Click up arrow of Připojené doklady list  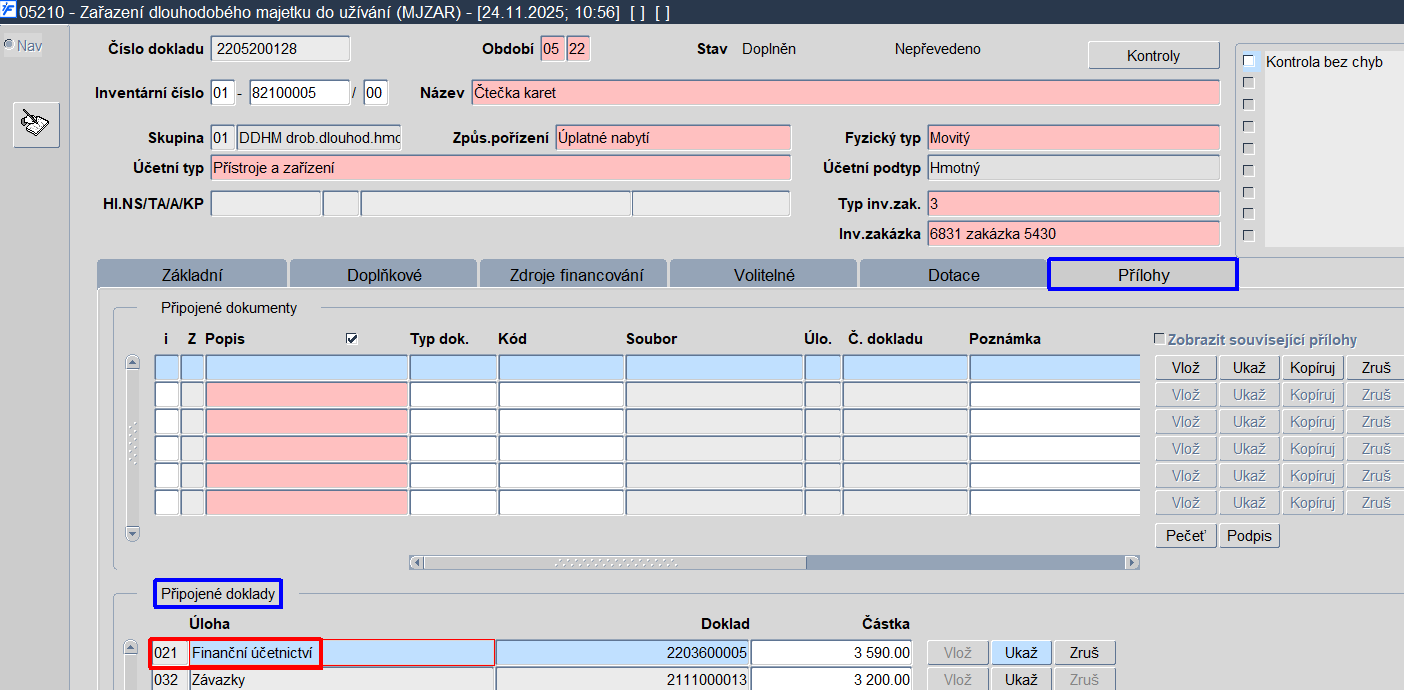click(130, 648)
